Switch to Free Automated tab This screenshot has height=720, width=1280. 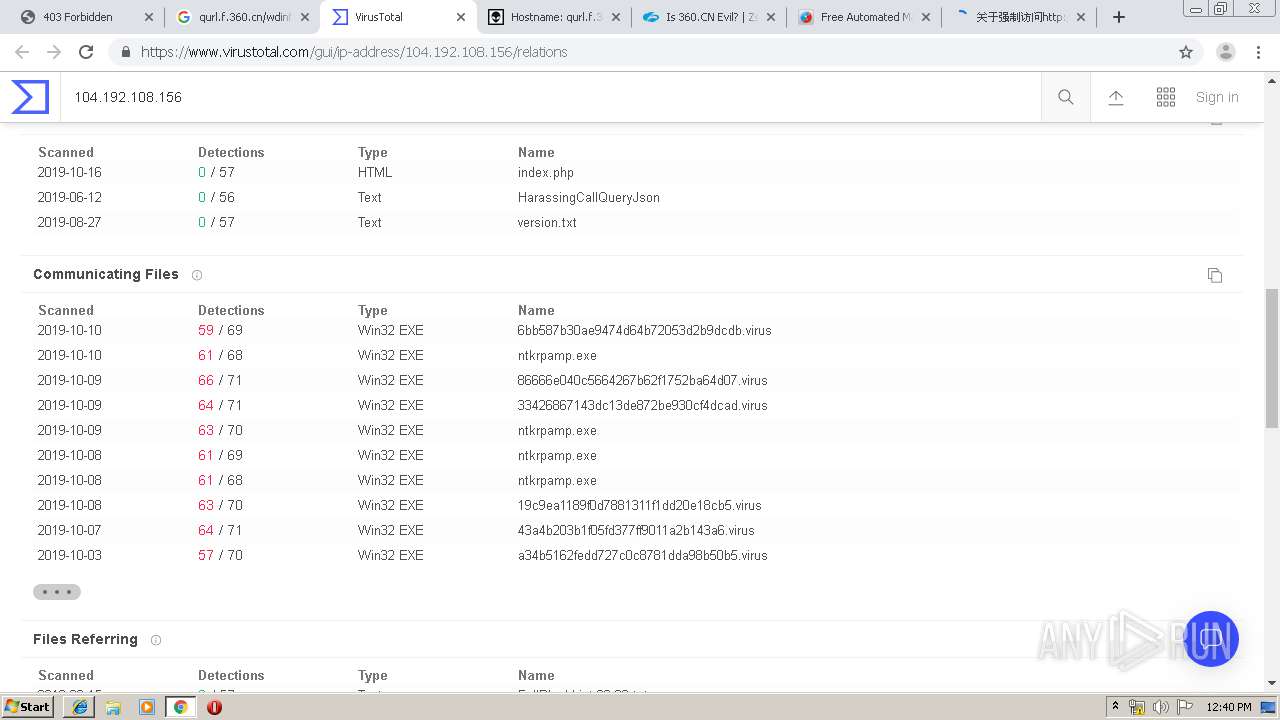pos(865,17)
